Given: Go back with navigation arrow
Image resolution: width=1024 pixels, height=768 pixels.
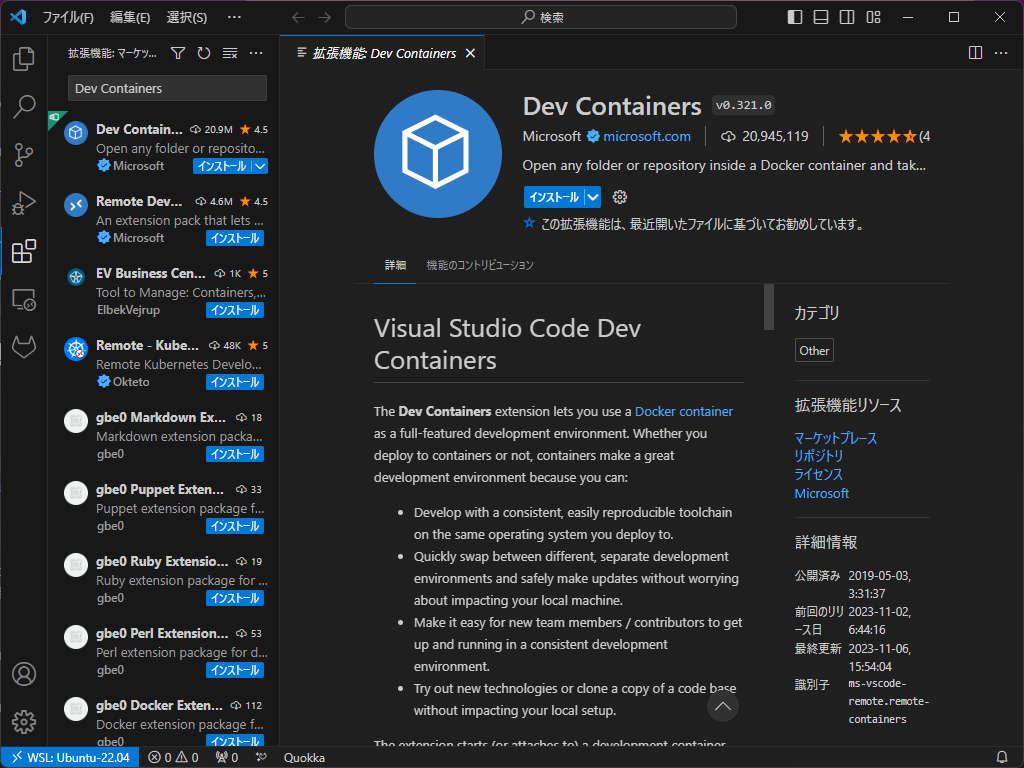Looking at the screenshot, I should [298, 17].
